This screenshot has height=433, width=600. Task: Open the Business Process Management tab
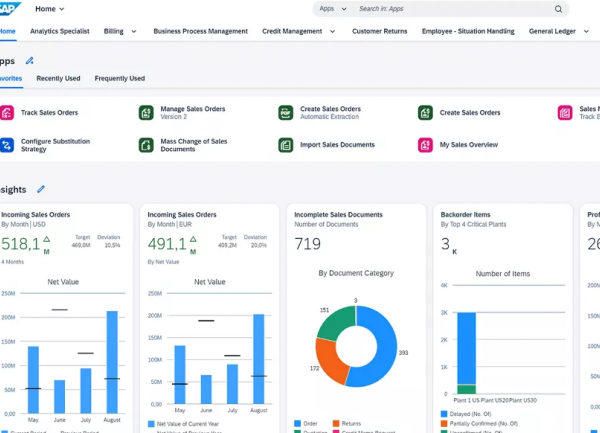point(201,31)
